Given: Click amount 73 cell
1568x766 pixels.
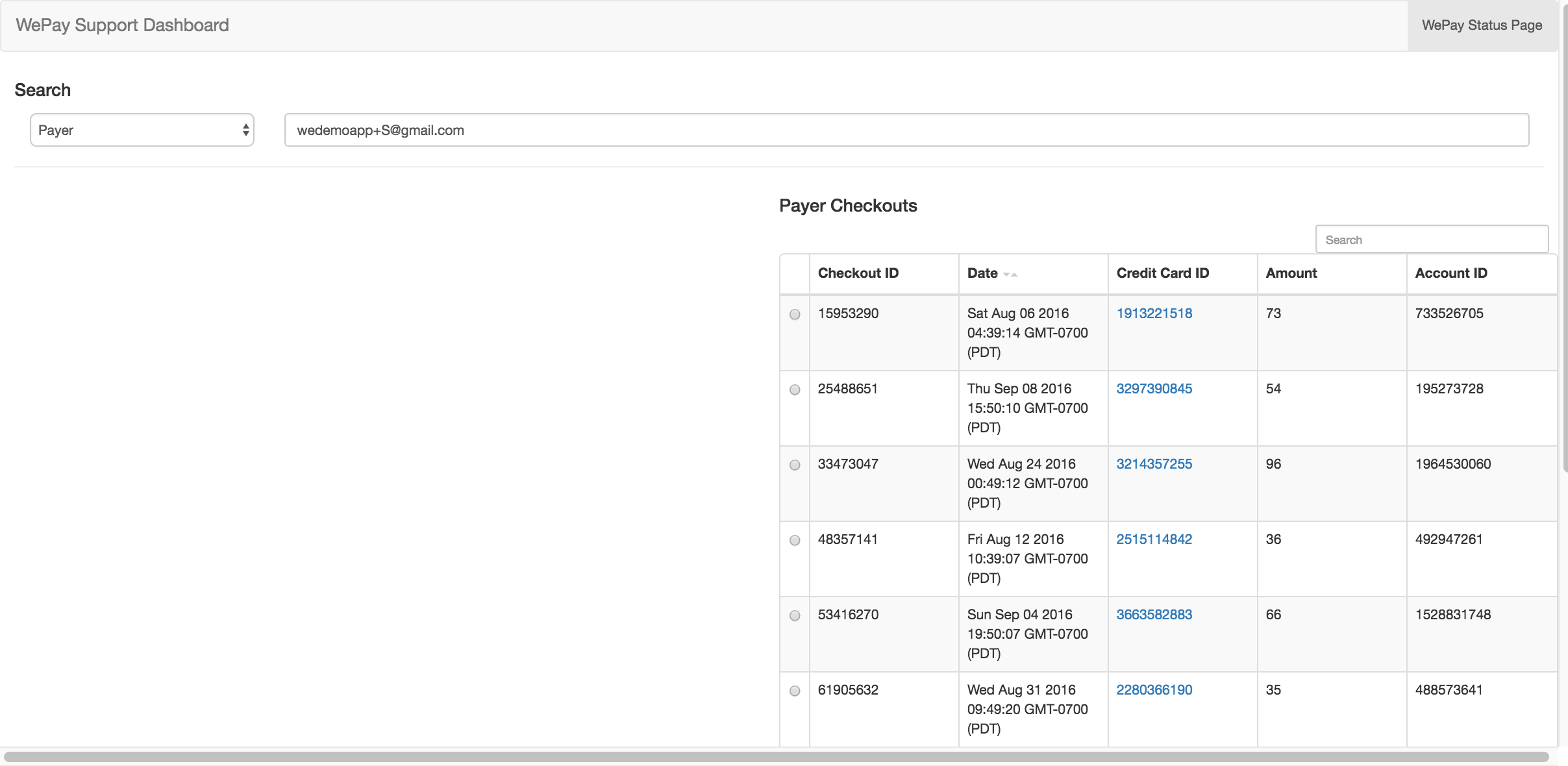Looking at the screenshot, I should point(1332,333).
